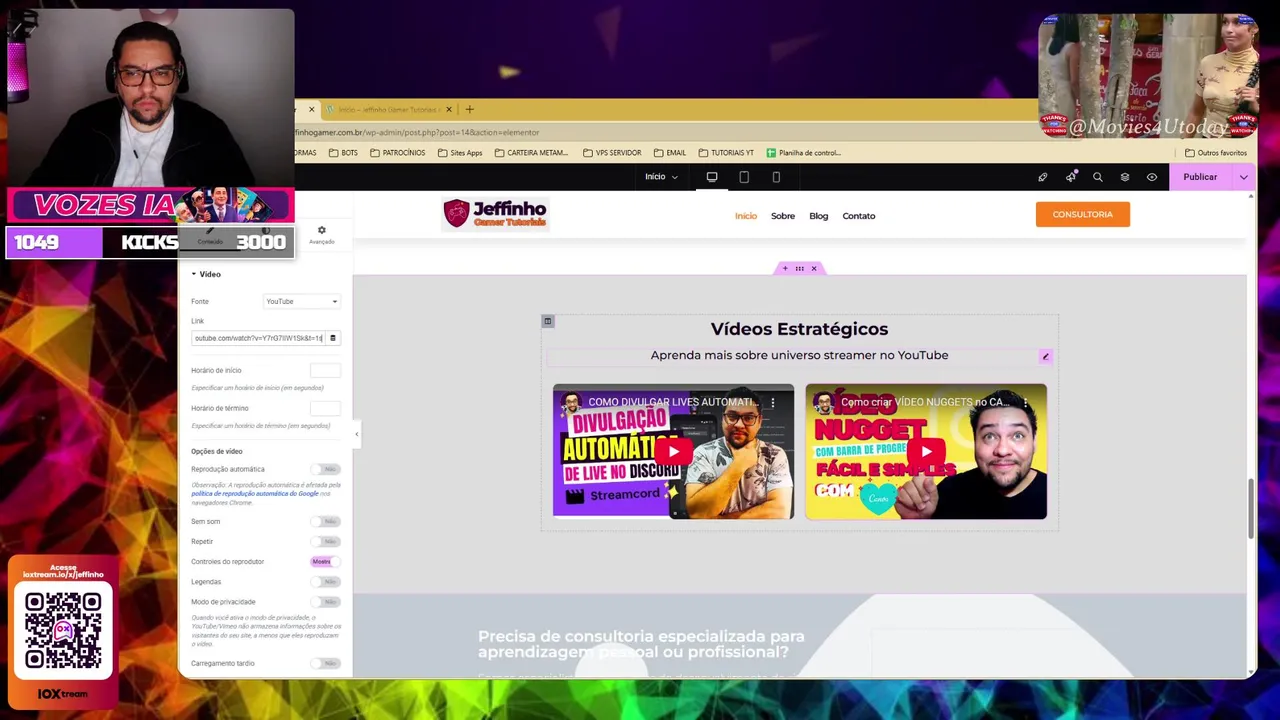
Task: Open Outros favoritos bookmarks folder
Action: [x=1216, y=153]
